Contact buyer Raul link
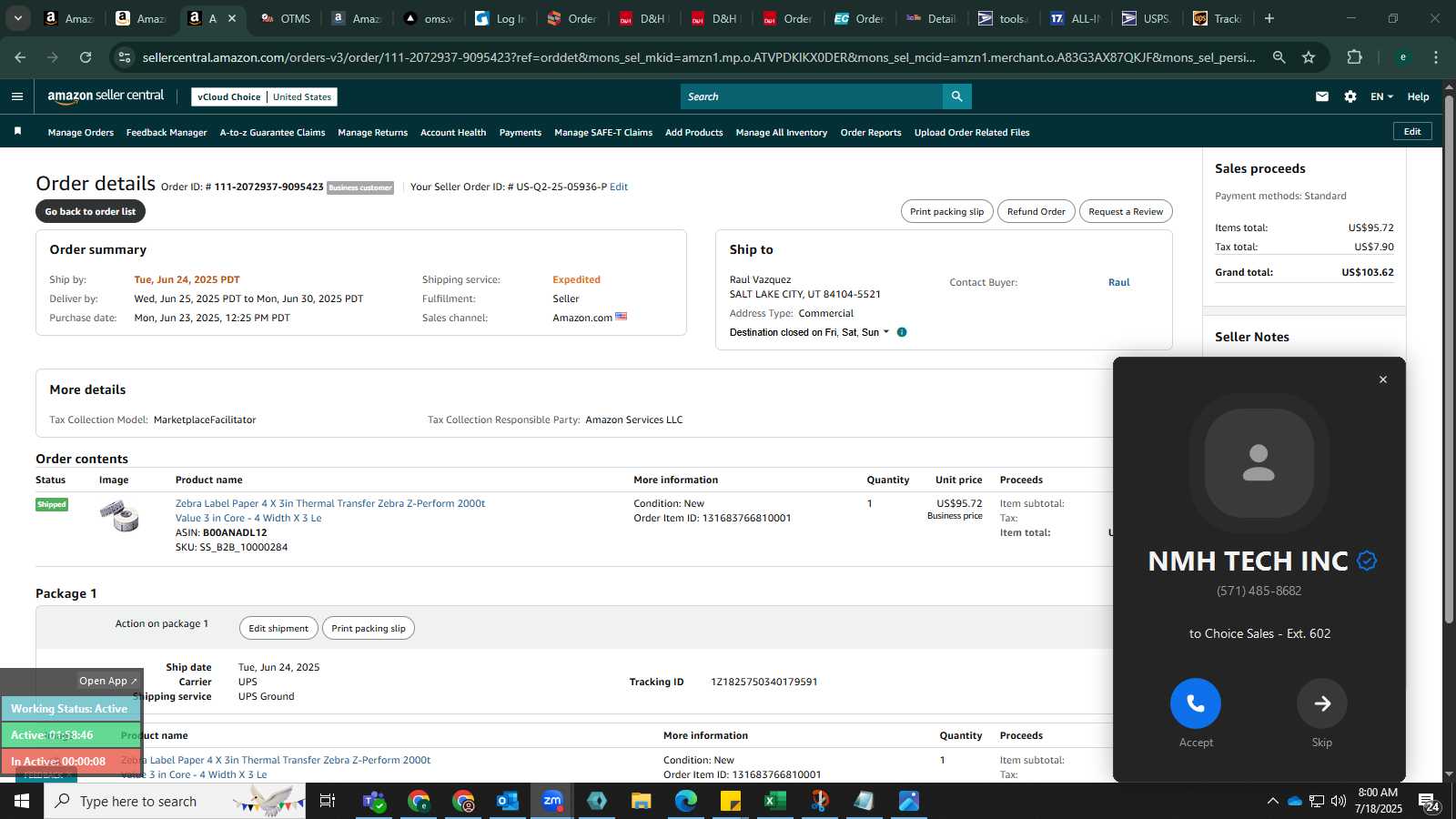 coord(1118,282)
